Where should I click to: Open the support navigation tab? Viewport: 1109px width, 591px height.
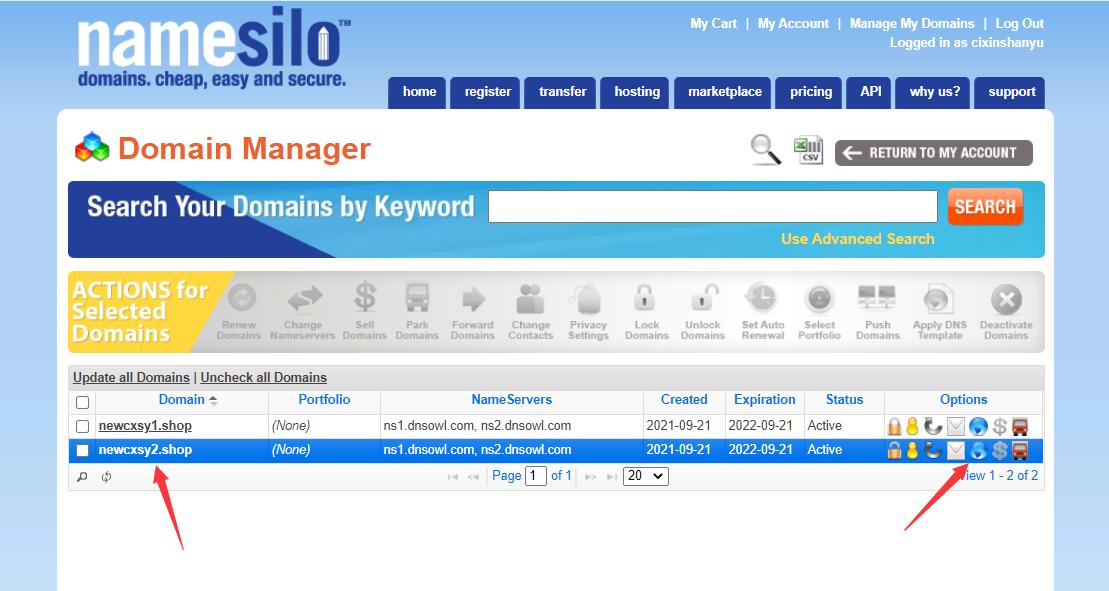[1010, 93]
